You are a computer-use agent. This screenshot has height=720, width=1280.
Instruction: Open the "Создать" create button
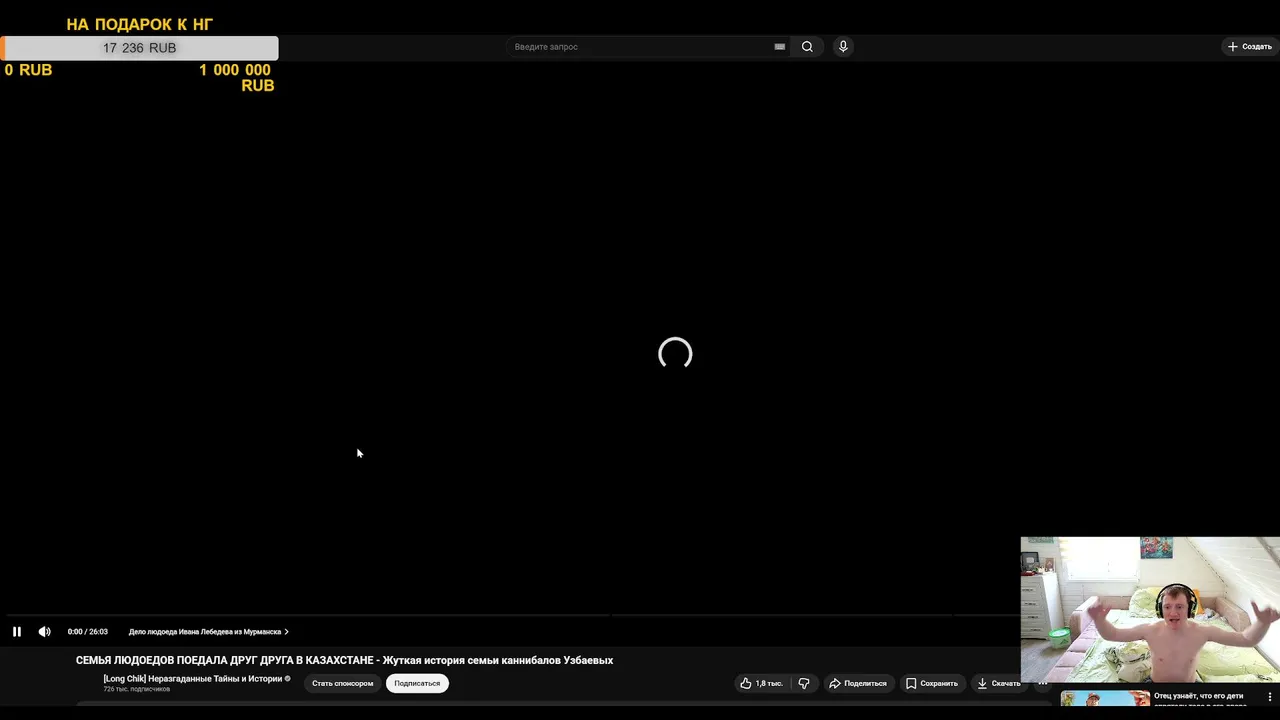(1249, 47)
